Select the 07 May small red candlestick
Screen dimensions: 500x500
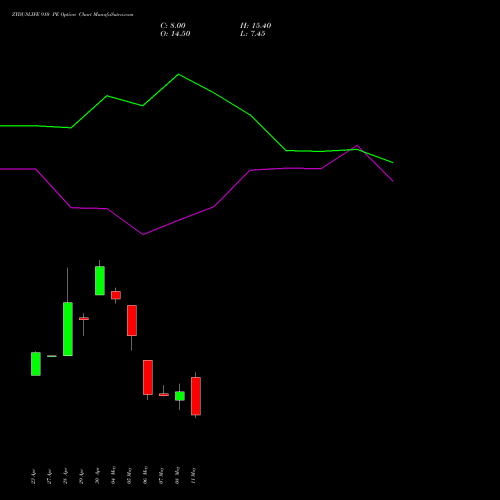(x=164, y=394)
